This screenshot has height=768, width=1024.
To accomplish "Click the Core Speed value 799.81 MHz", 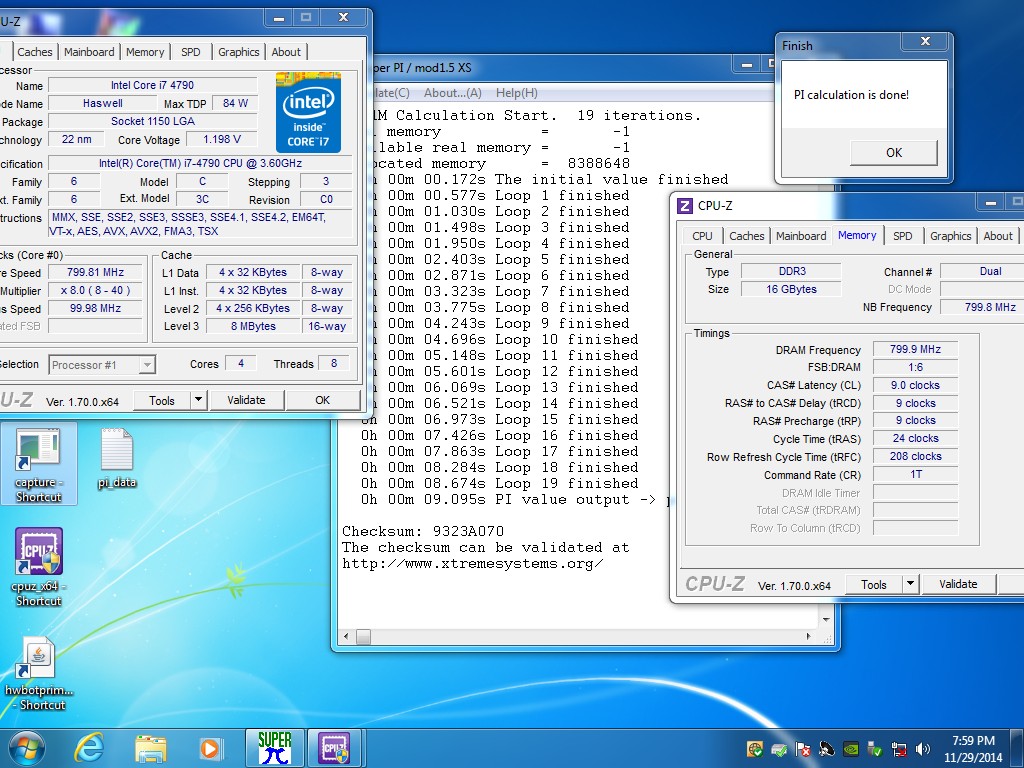I will [95, 272].
